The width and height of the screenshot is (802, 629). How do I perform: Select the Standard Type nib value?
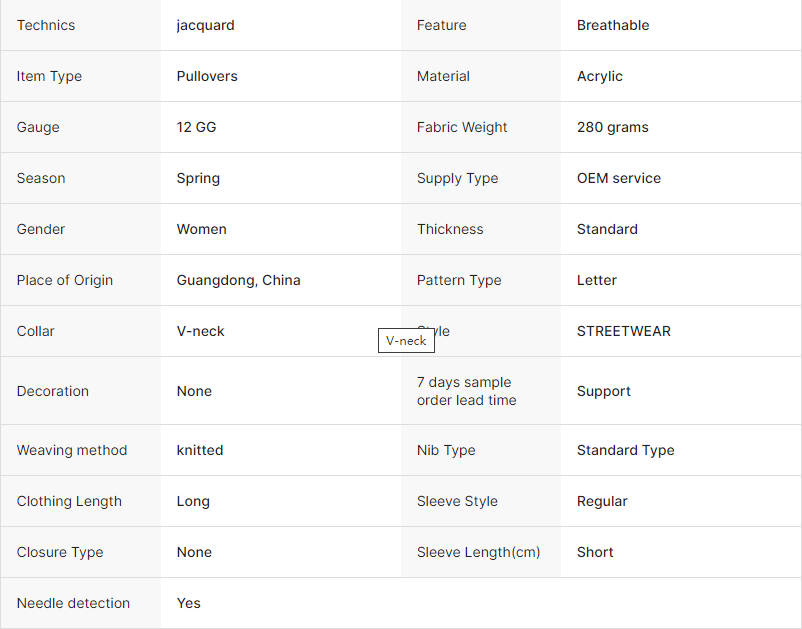pyautogui.click(x=625, y=451)
